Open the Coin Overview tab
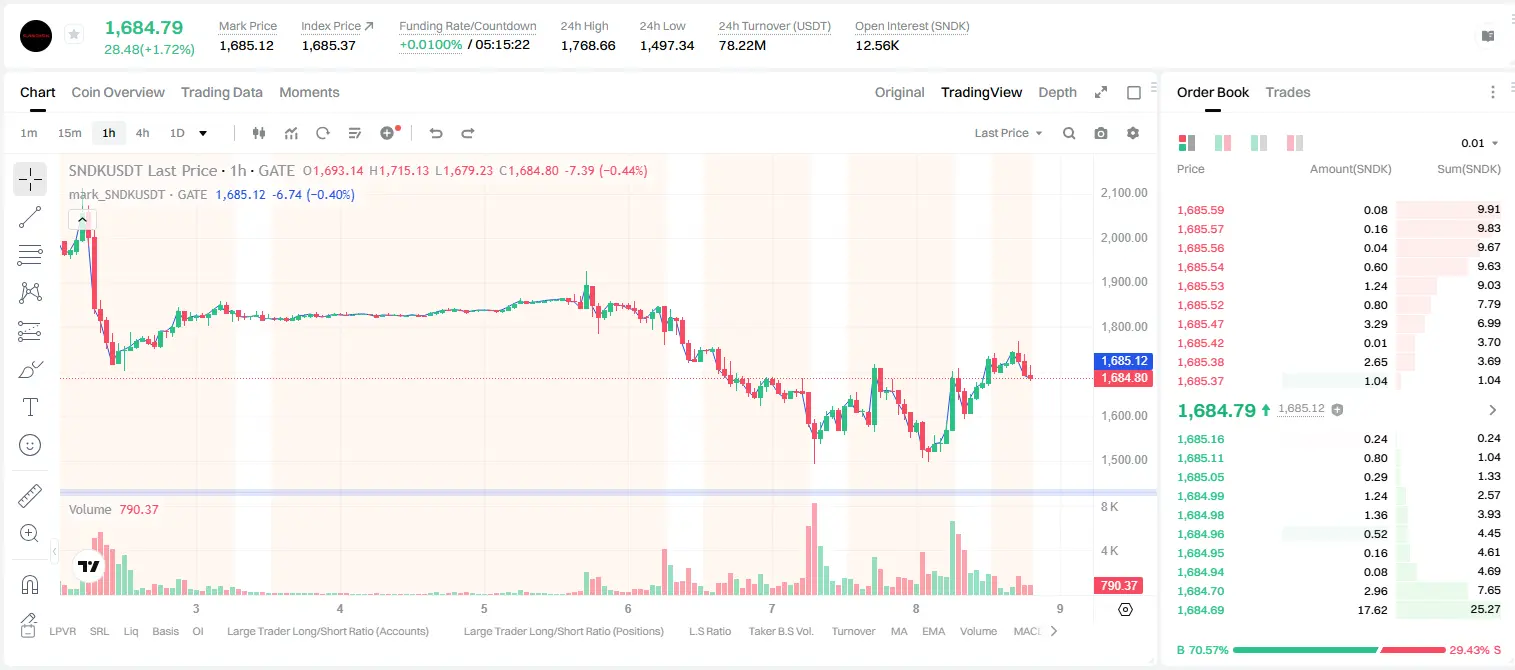Image resolution: width=1515 pixels, height=670 pixels. (x=118, y=92)
